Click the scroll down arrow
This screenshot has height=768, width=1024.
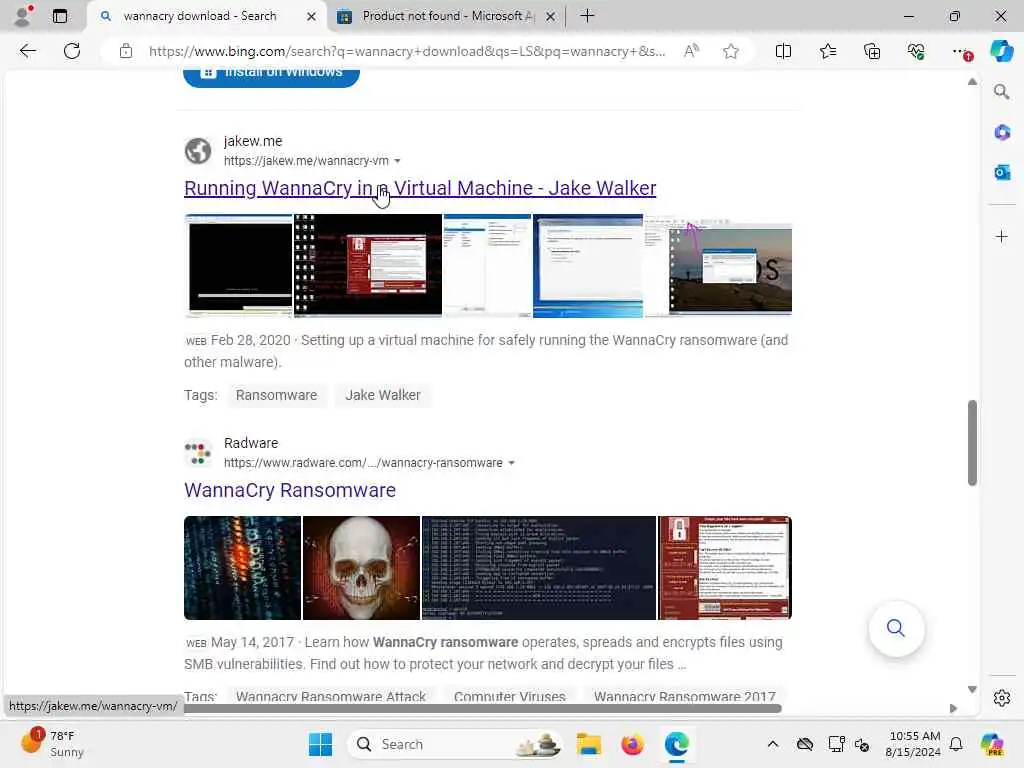pyautogui.click(x=972, y=690)
